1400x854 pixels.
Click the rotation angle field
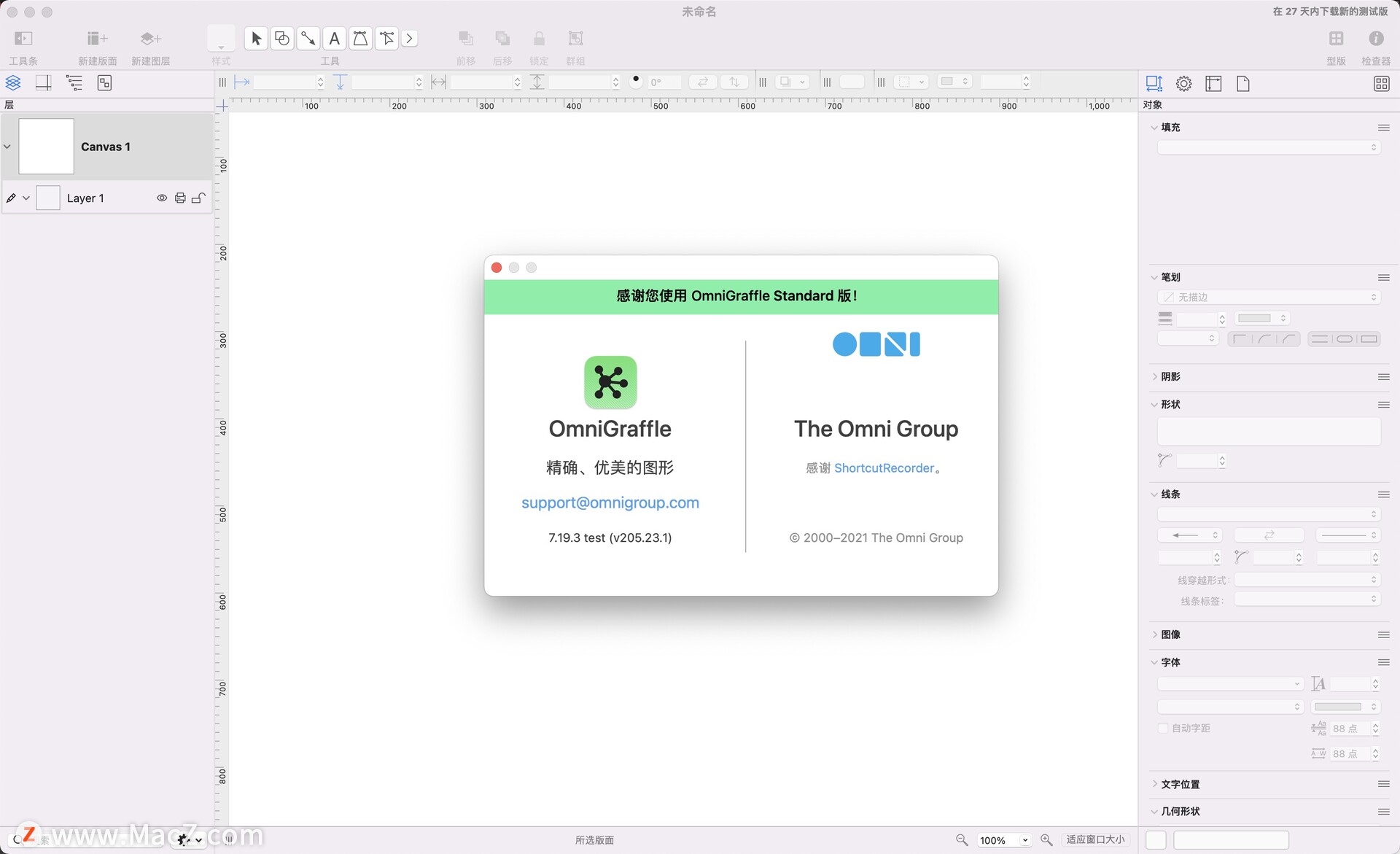664,82
